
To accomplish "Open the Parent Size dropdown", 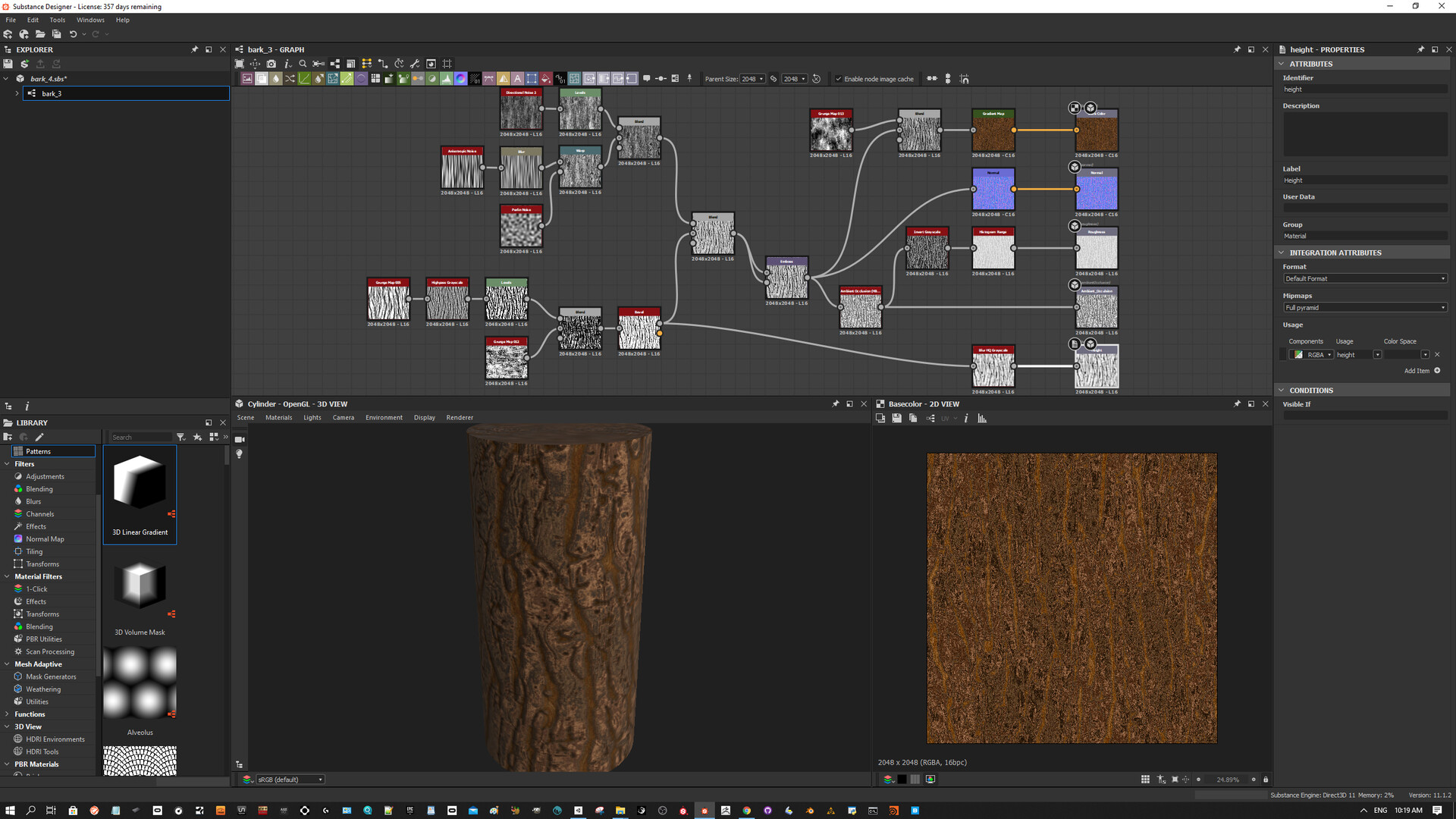I will tap(751, 78).
